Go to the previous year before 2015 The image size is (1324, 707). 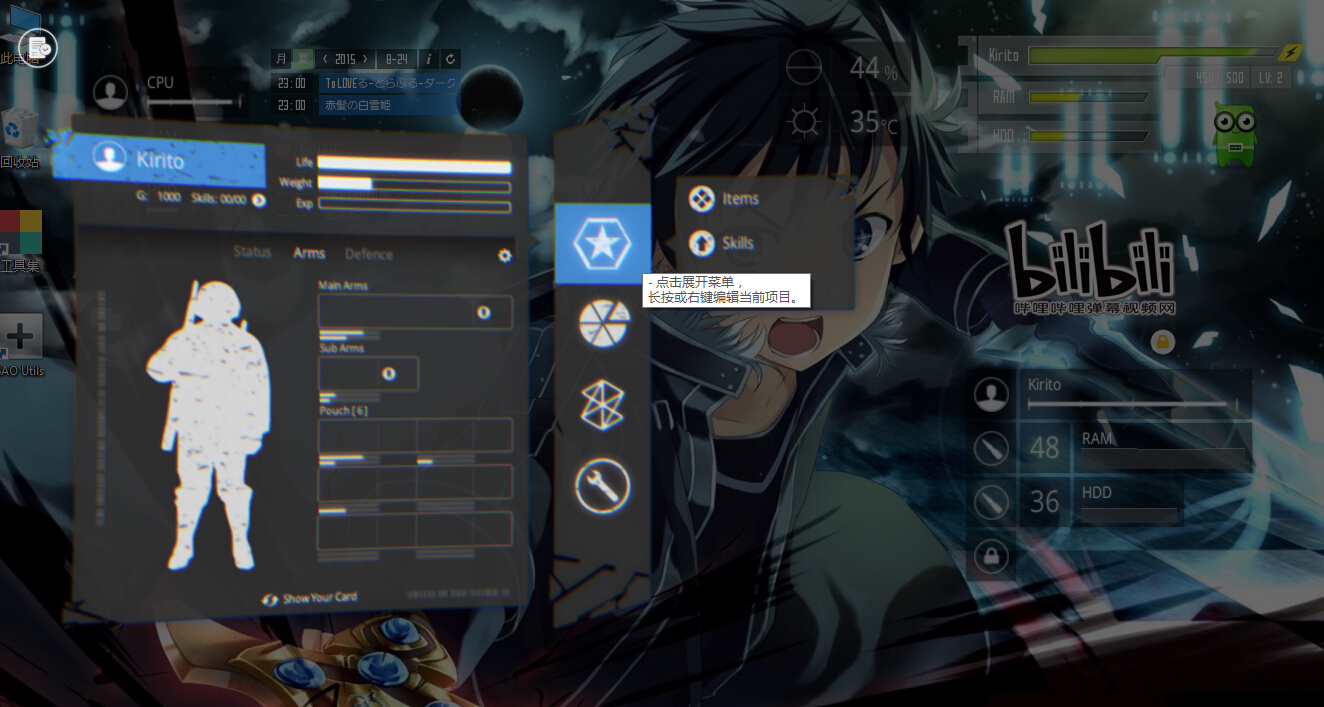[326, 59]
